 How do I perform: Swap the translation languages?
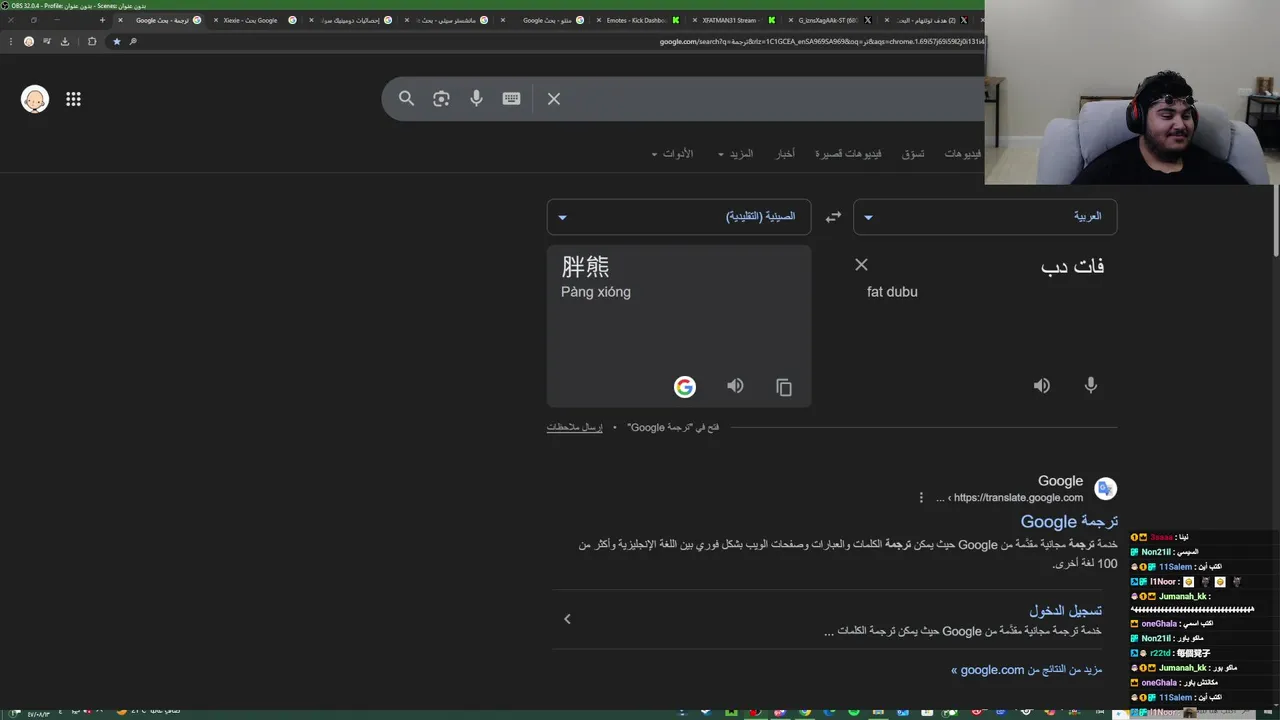tap(833, 217)
